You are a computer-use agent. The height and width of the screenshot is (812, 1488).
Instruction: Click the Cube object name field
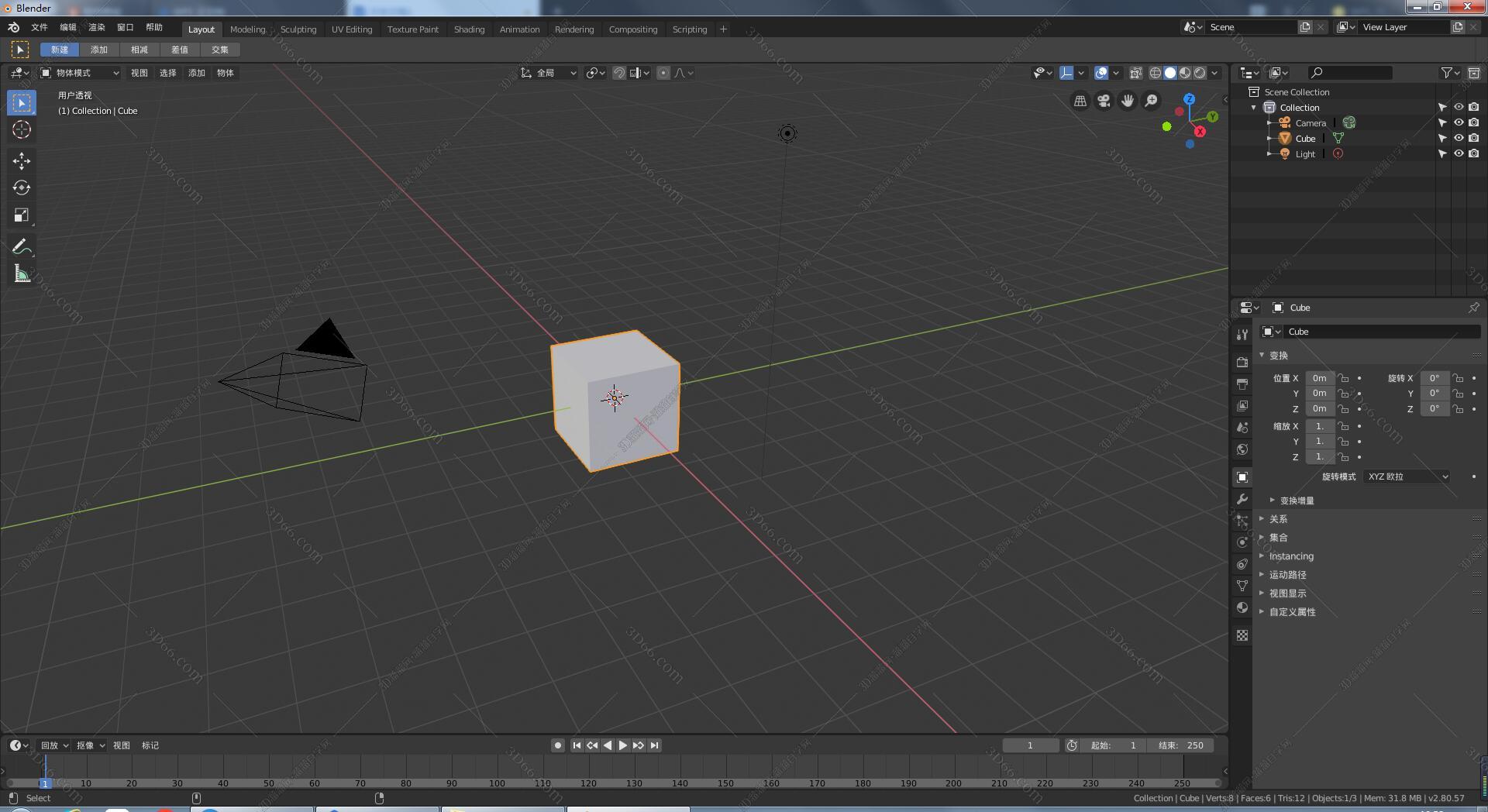[x=1379, y=332]
